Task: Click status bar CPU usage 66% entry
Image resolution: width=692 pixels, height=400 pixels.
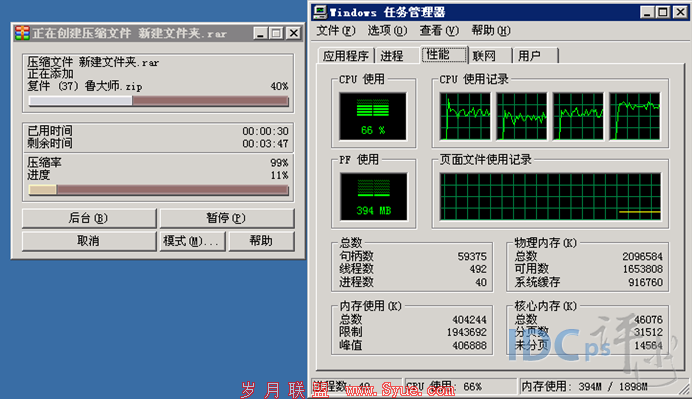Action: coord(460,387)
